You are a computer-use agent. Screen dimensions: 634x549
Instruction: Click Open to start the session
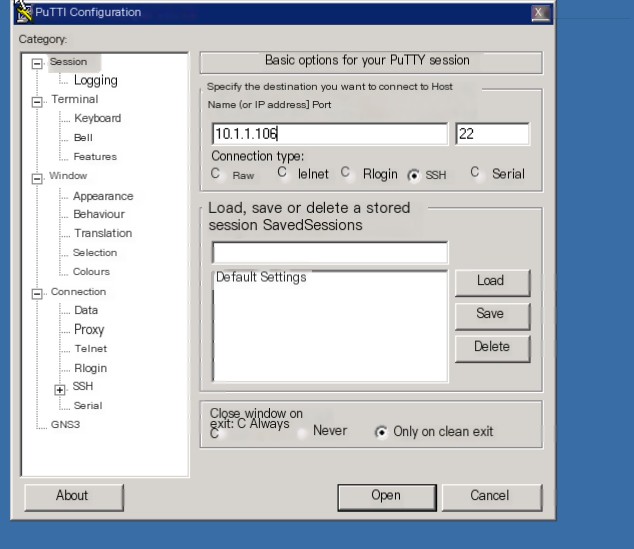point(387,497)
